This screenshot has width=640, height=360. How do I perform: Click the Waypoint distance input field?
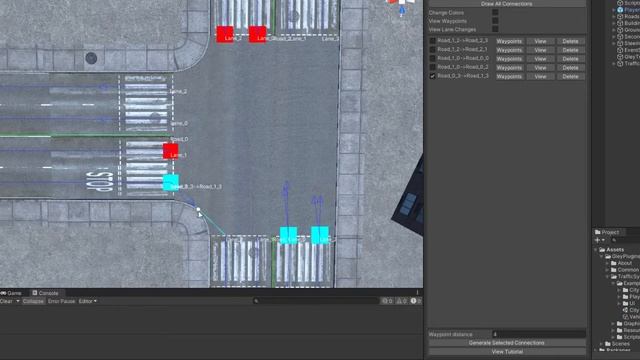click(x=538, y=334)
